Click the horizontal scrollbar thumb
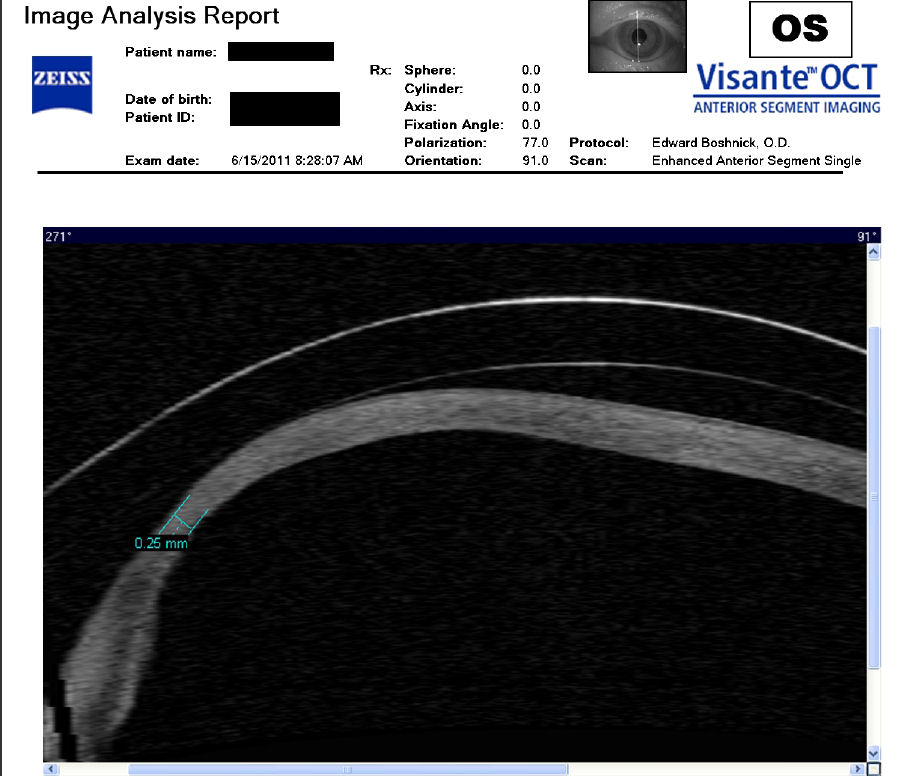This screenshot has width=897, height=776. 347,769
